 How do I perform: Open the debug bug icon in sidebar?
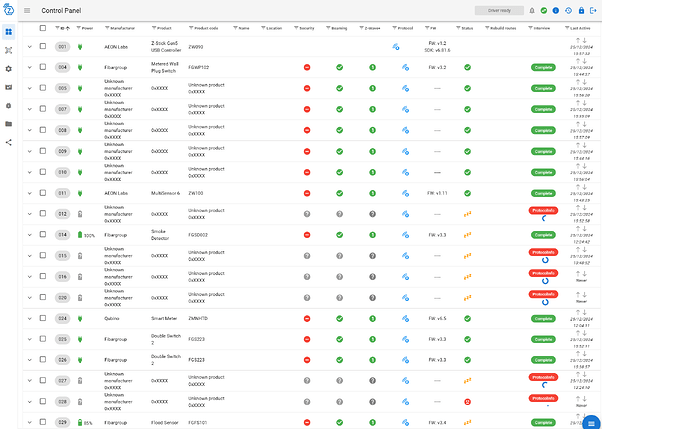point(8,105)
